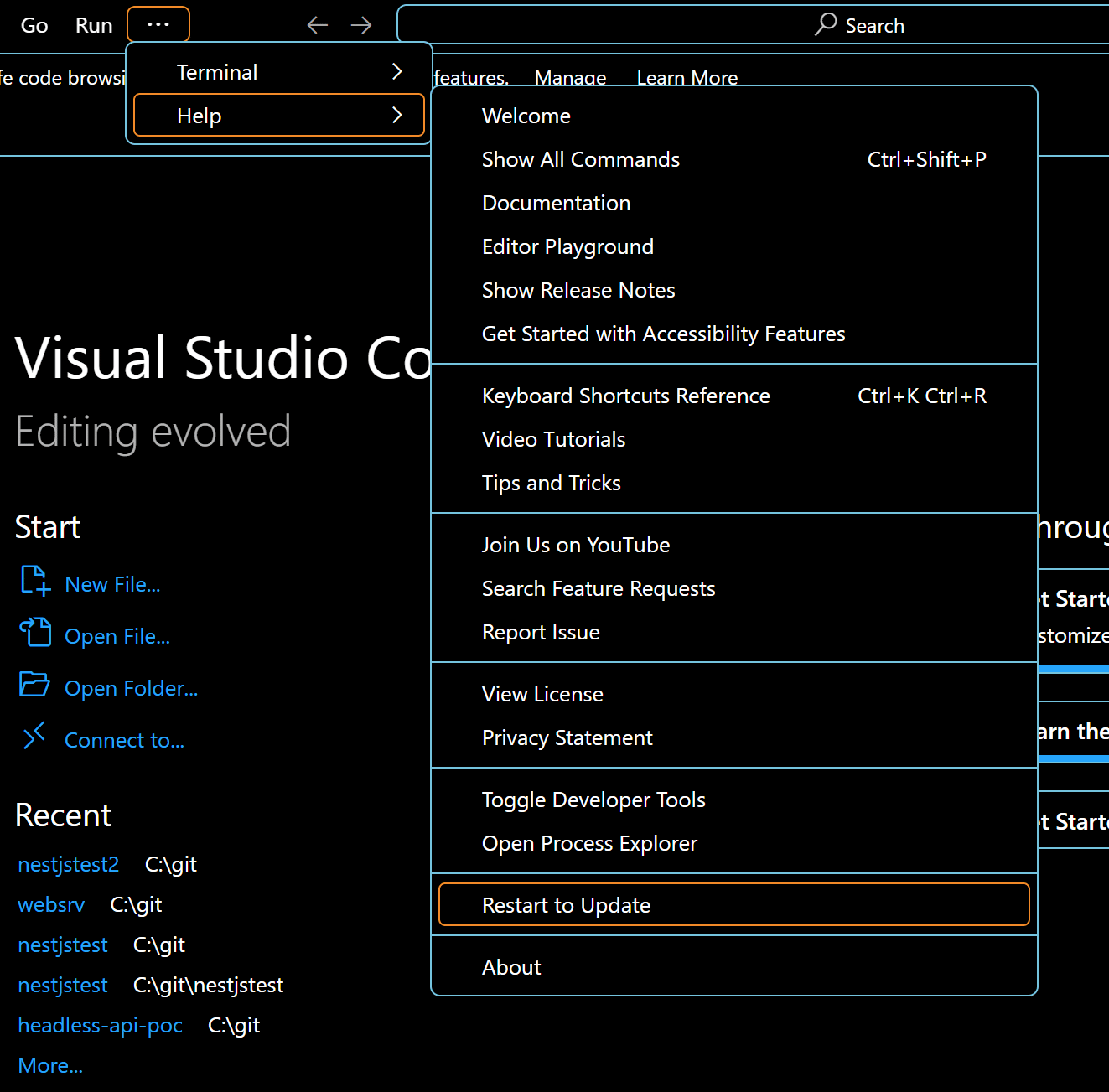Open the ellipsis overflow menu
Image resolution: width=1109 pixels, height=1092 pixels.
click(x=158, y=24)
